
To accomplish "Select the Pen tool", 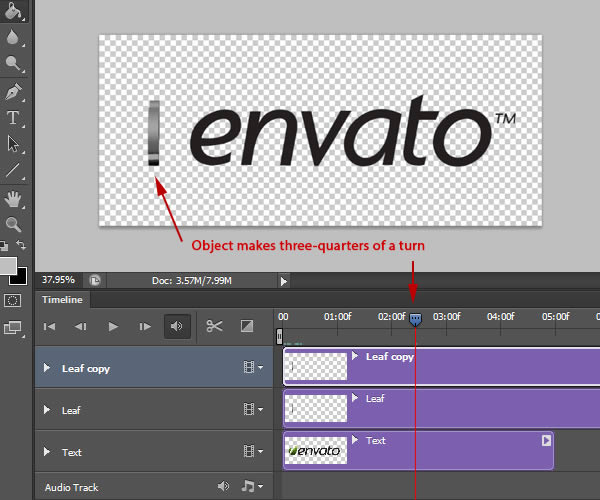I will pyautogui.click(x=13, y=92).
